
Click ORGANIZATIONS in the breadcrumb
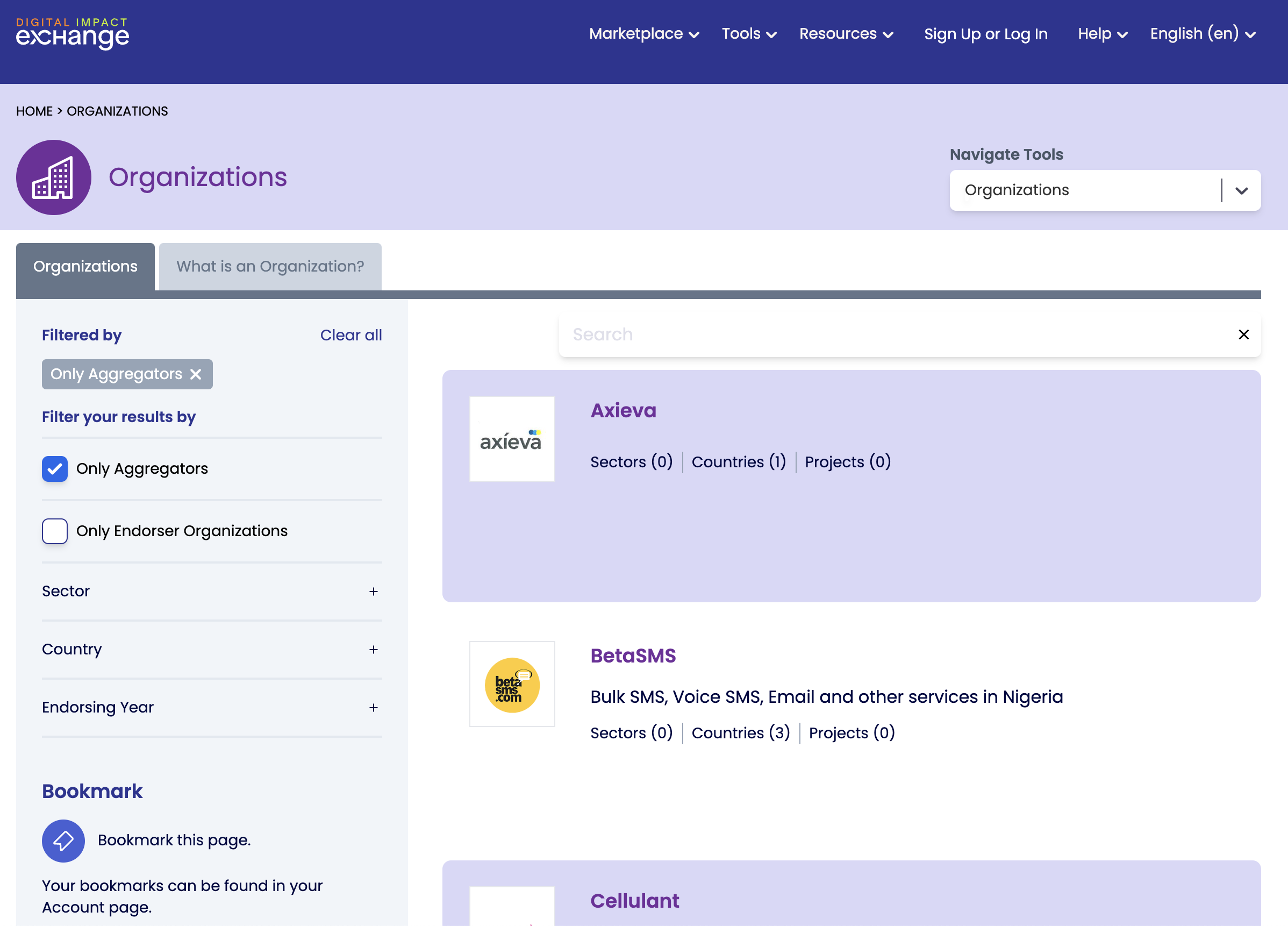click(x=117, y=111)
